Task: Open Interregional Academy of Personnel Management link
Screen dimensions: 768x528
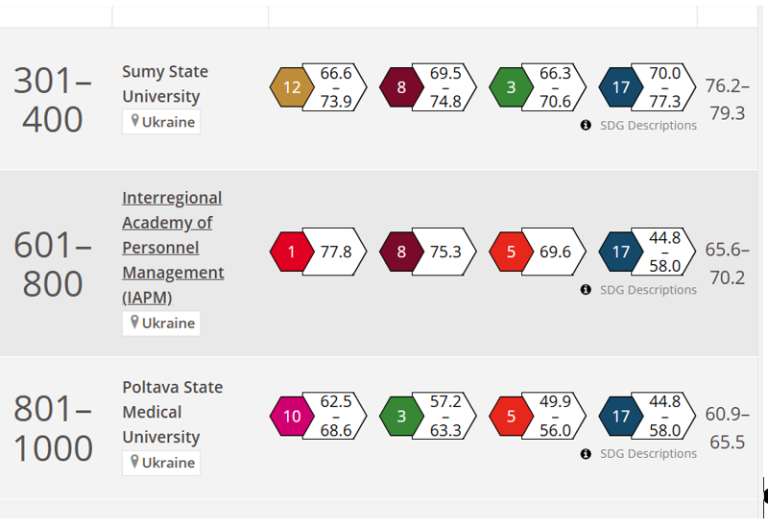Action: 172,247
